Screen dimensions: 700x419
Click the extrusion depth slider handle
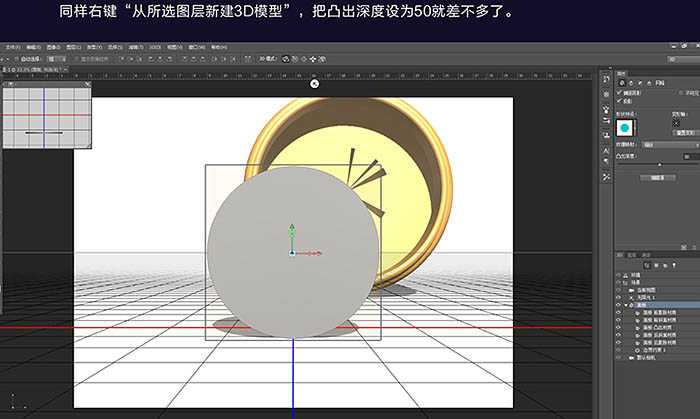(660, 165)
